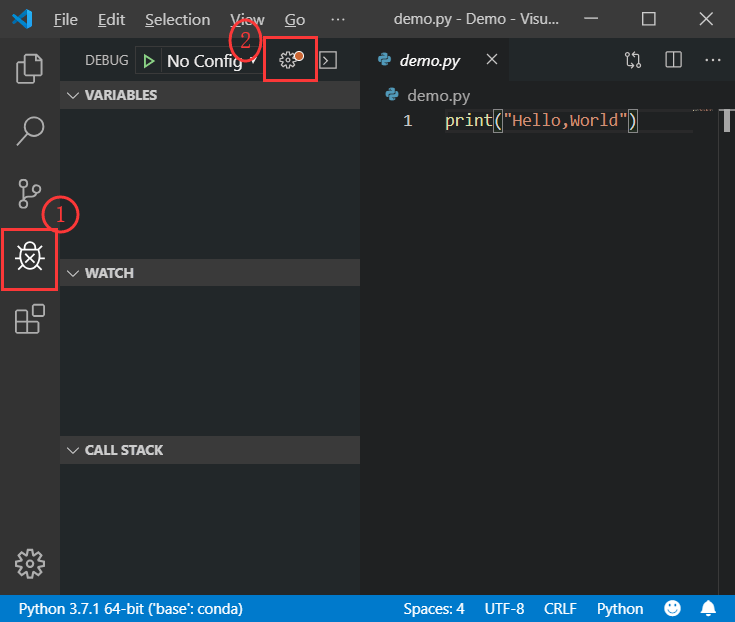The height and width of the screenshot is (622, 735).
Task: Open launch.json configuration gear icon
Action: coord(291,60)
